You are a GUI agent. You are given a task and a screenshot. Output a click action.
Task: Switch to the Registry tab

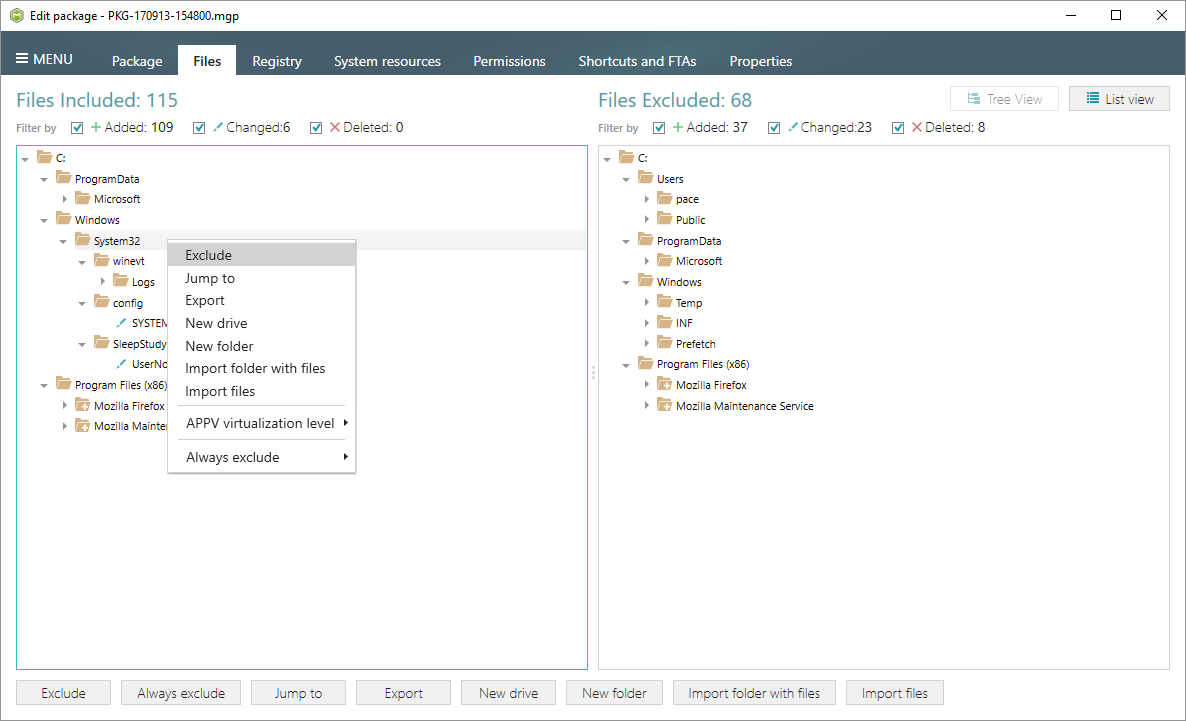tap(276, 61)
